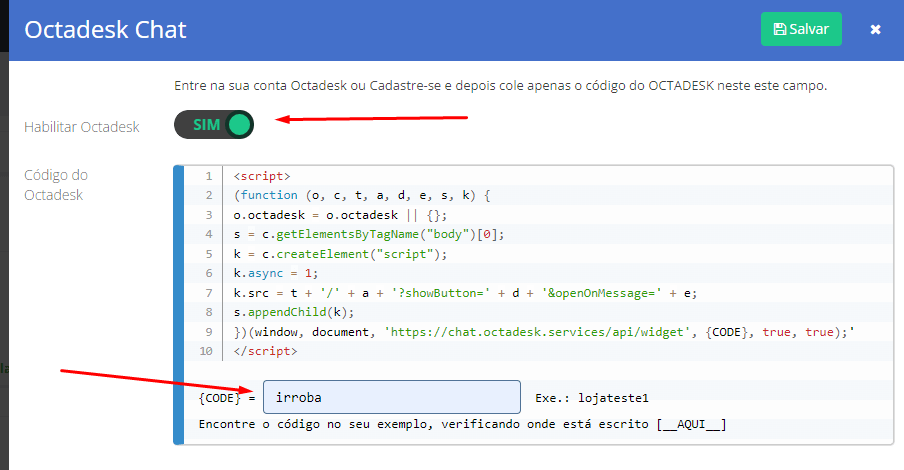Screen dimensions: 904x470
Task: Click the createElement line 5
Action: 340,254
